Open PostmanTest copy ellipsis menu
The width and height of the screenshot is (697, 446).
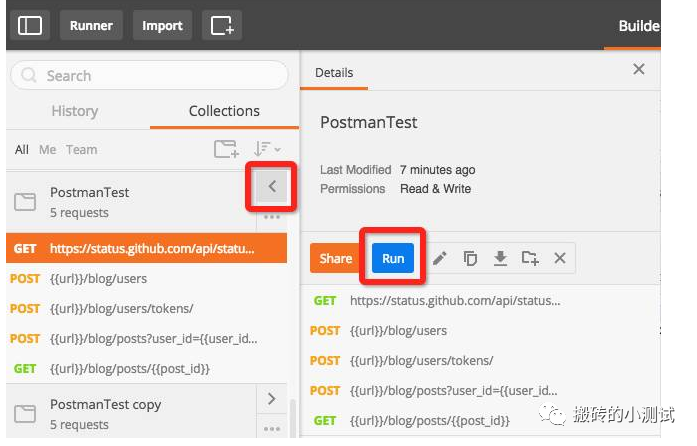point(272,429)
